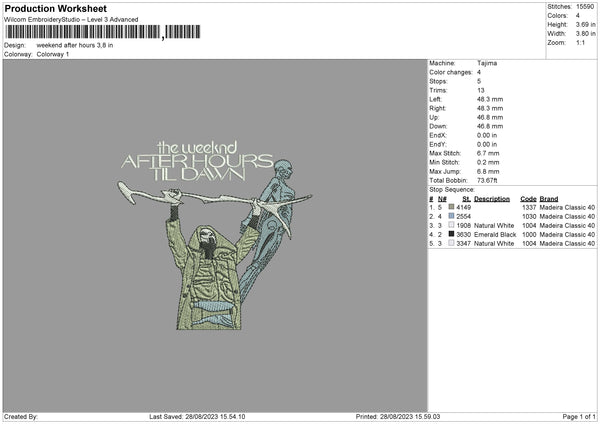Click the code 1030 cell

(x=529, y=217)
